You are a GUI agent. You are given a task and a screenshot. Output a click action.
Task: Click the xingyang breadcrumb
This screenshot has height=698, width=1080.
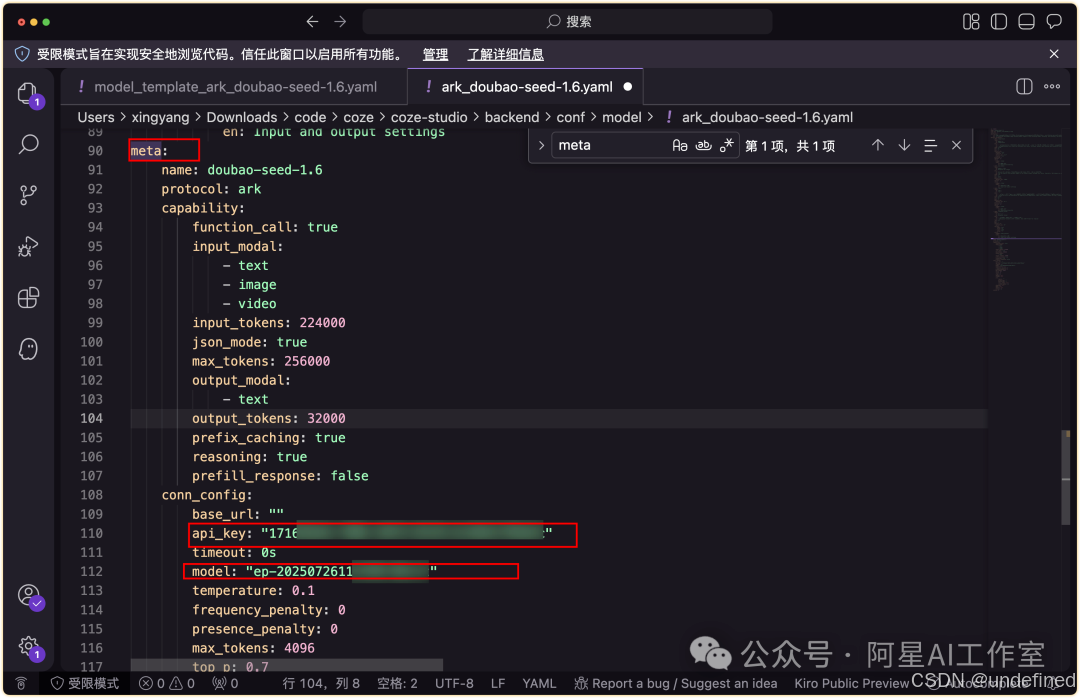[160, 117]
